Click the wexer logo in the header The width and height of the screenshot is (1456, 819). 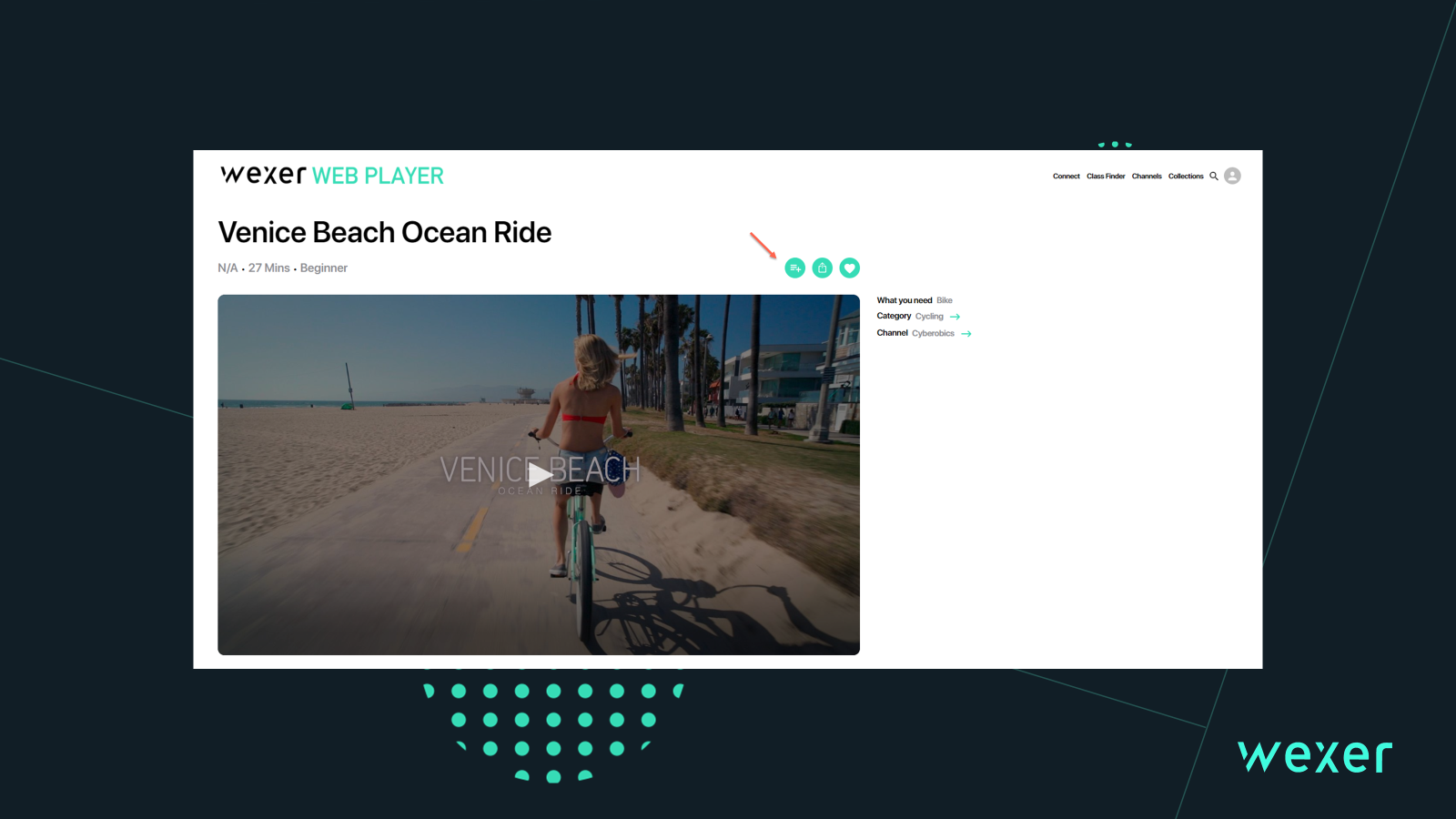pos(263,175)
